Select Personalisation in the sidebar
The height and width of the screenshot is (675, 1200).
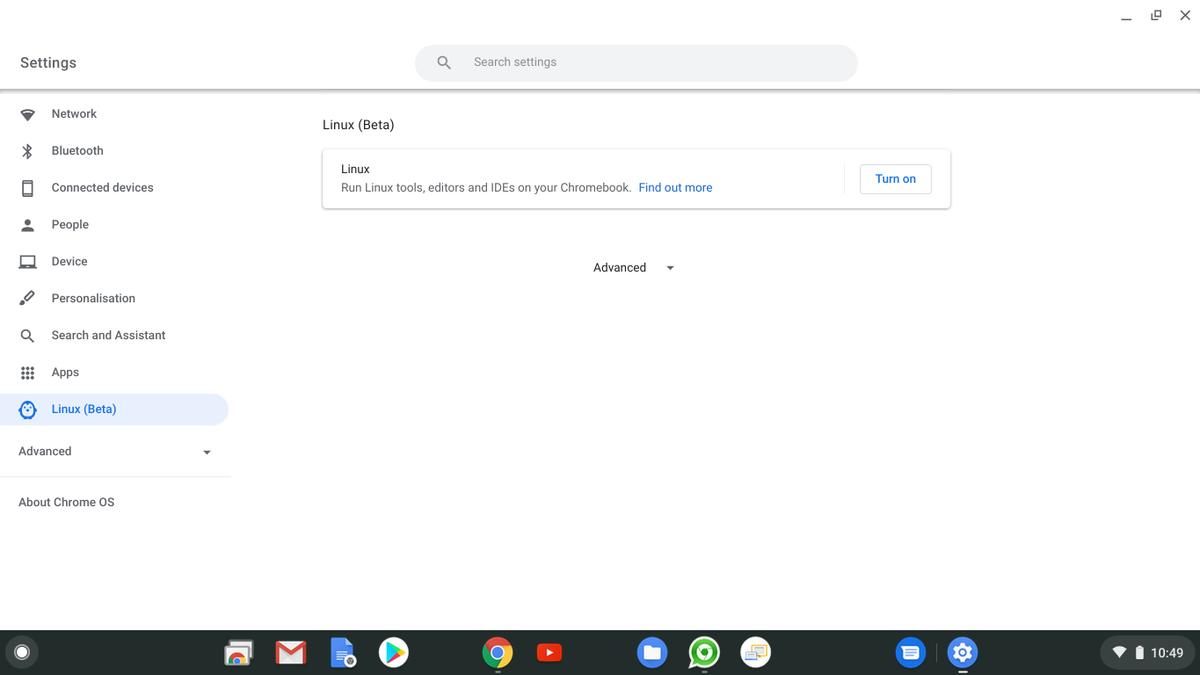pos(114,299)
